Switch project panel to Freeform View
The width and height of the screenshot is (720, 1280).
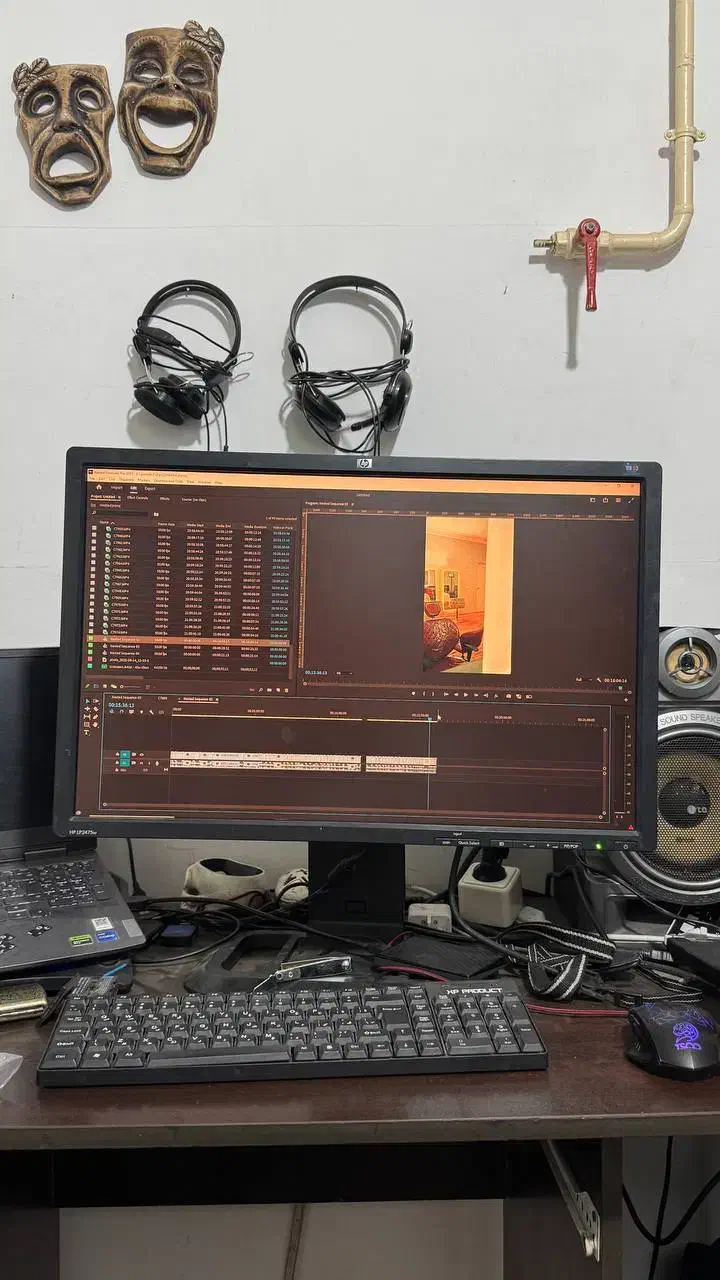(113, 686)
